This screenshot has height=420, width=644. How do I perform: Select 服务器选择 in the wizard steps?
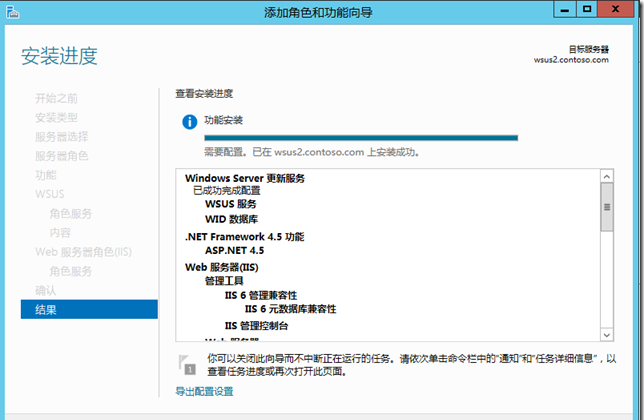click(x=62, y=137)
